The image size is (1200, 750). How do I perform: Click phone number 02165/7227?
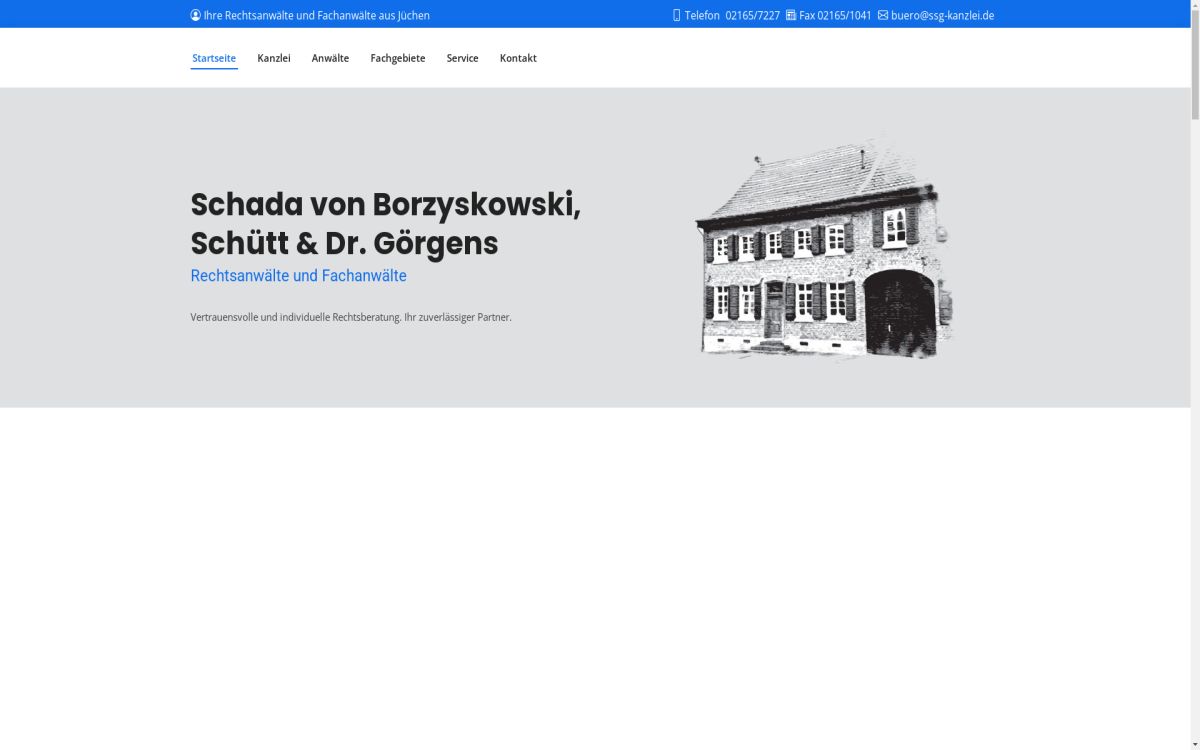coord(752,15)
